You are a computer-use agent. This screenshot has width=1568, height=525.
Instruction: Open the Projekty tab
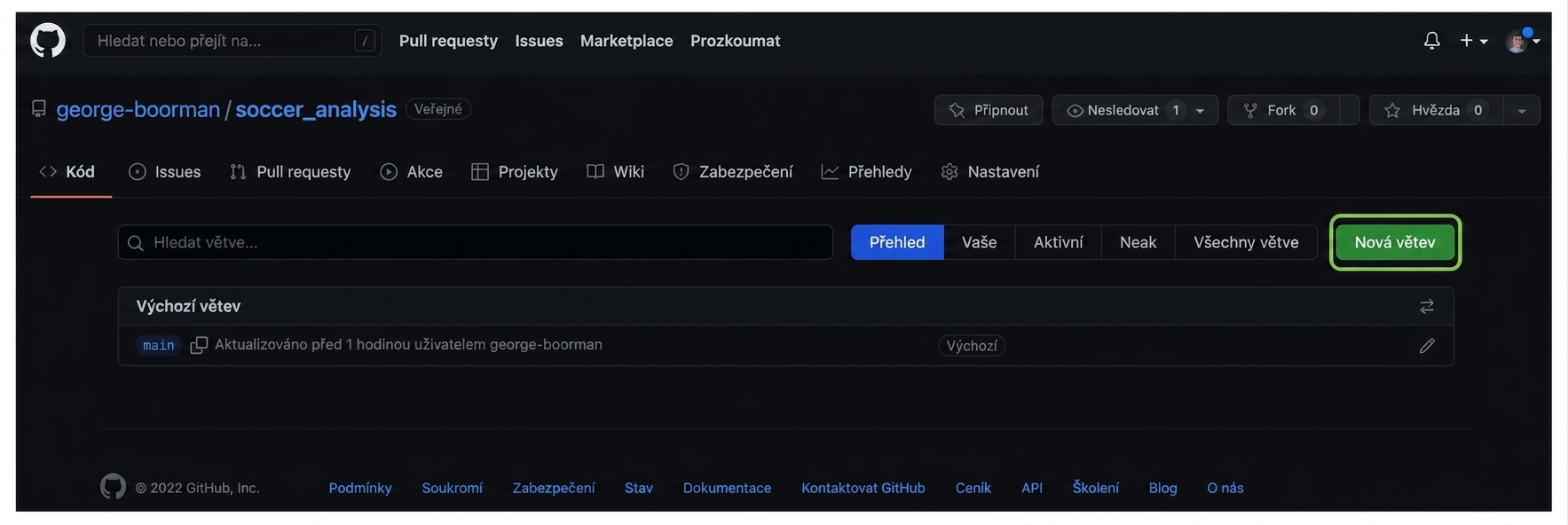[515, 171]
